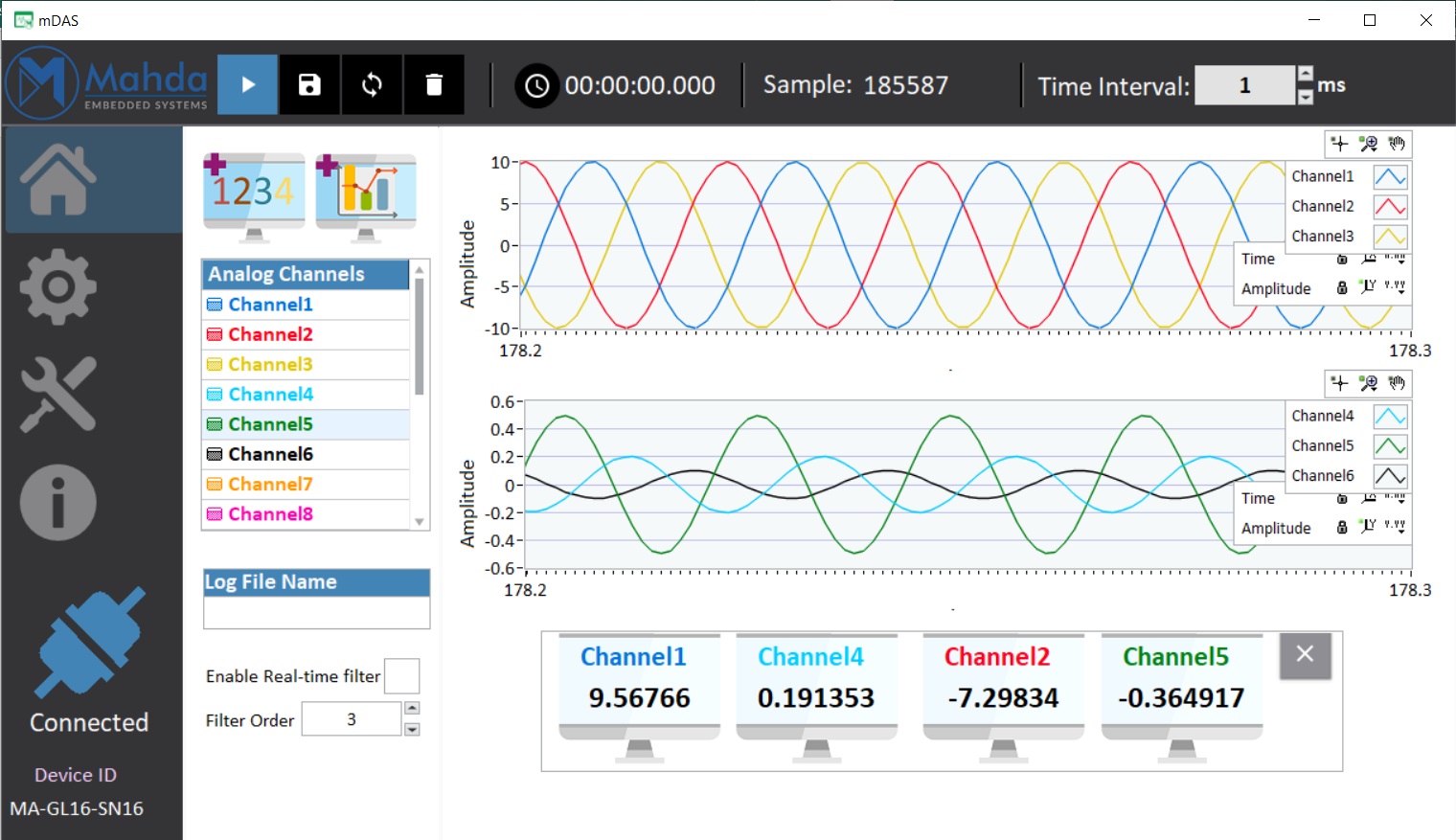Close the numeric displays panel
The width and height of the screenshot is (1456, 840).
(1305, 655)
